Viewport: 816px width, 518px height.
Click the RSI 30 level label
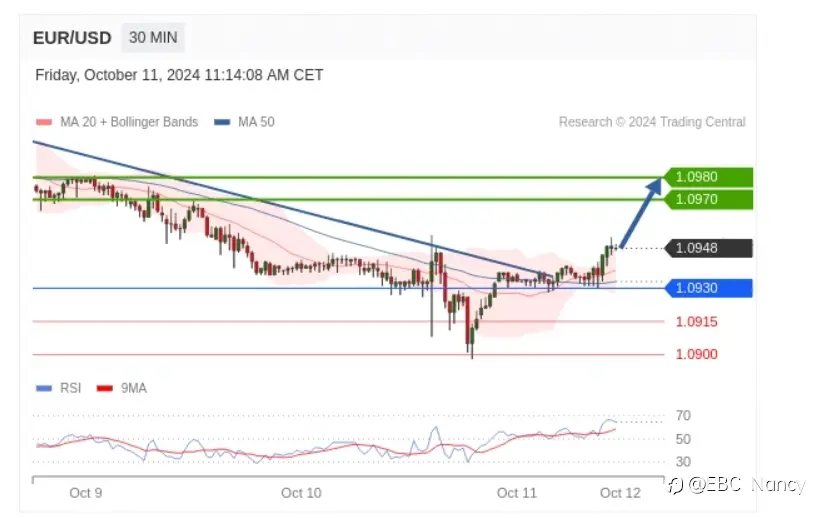click(x=683, y=462)
